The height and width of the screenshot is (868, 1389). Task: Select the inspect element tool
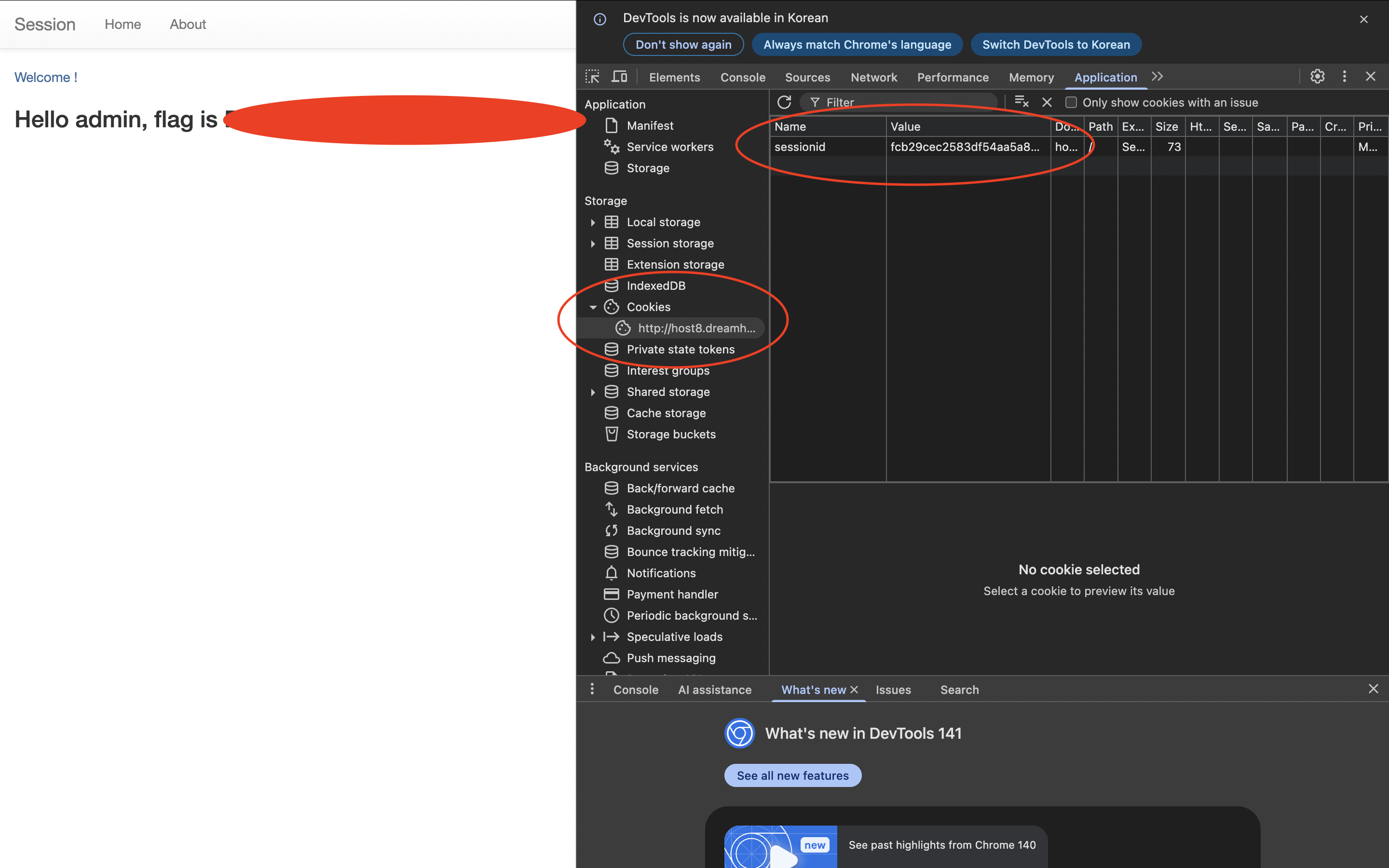(x=592, y=76)
